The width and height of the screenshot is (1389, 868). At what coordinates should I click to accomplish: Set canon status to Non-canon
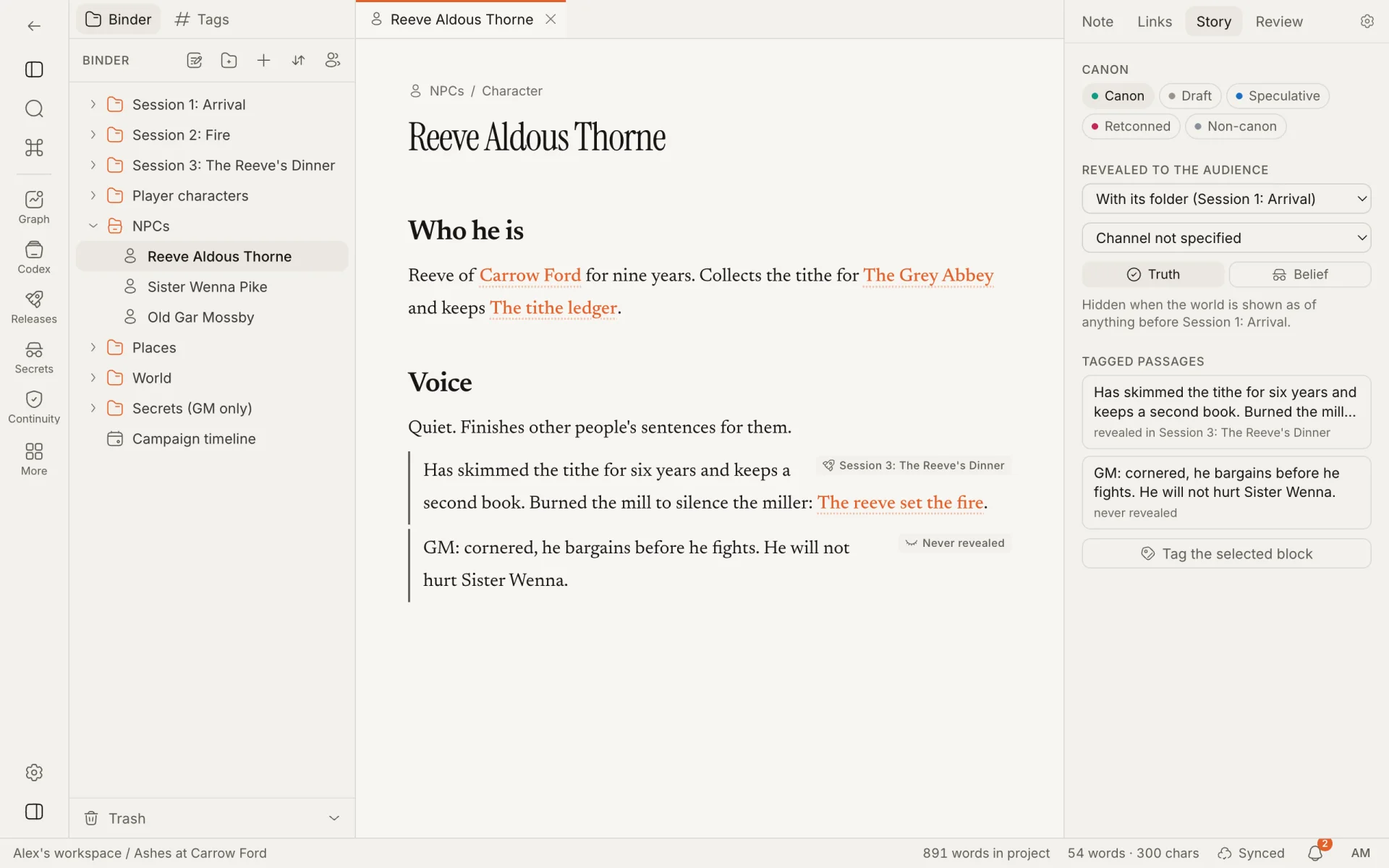(x=1236, y=127)
